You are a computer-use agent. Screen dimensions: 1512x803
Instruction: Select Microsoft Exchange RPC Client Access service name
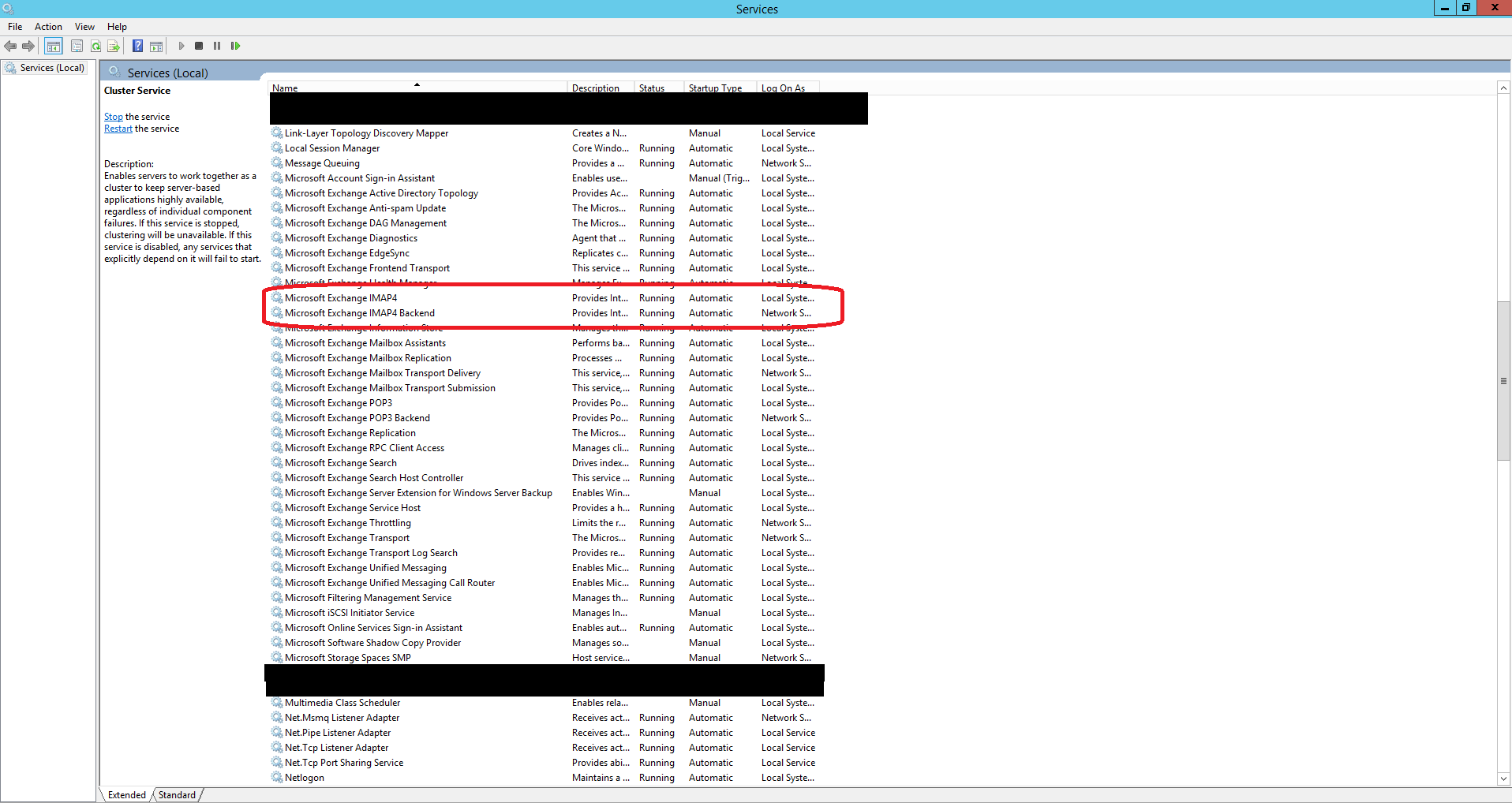(x=365, y=448)
